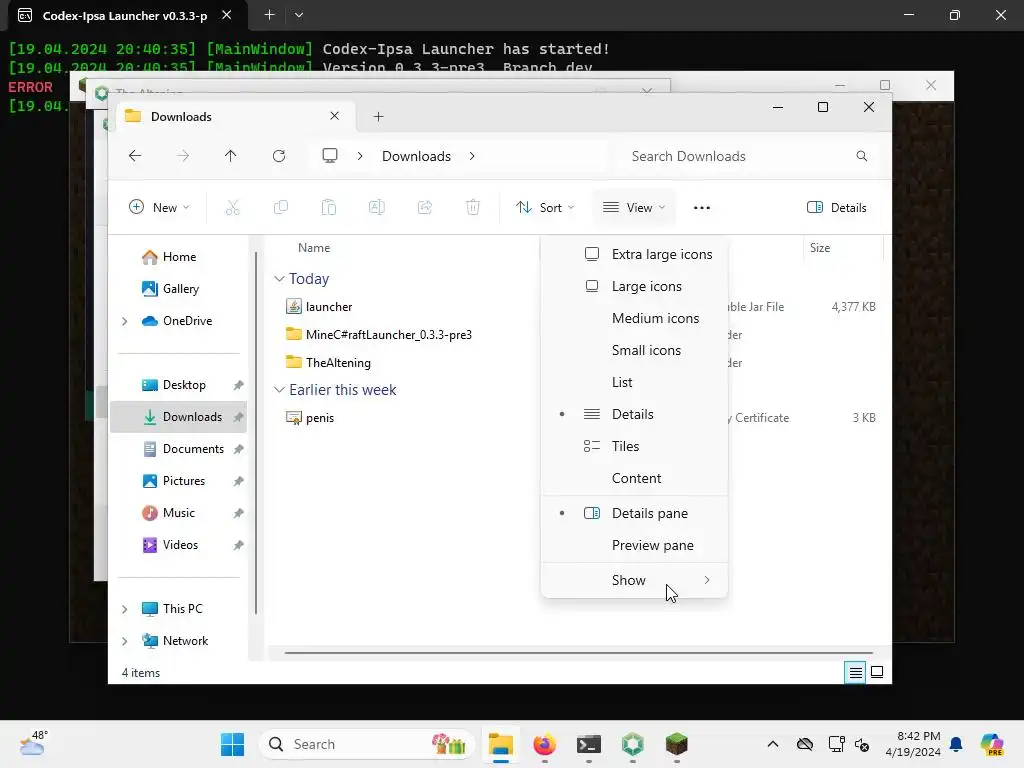This screenshot has width=1024, height=768.
Task: Close the Downloads tab
Action: click(334, 116)
